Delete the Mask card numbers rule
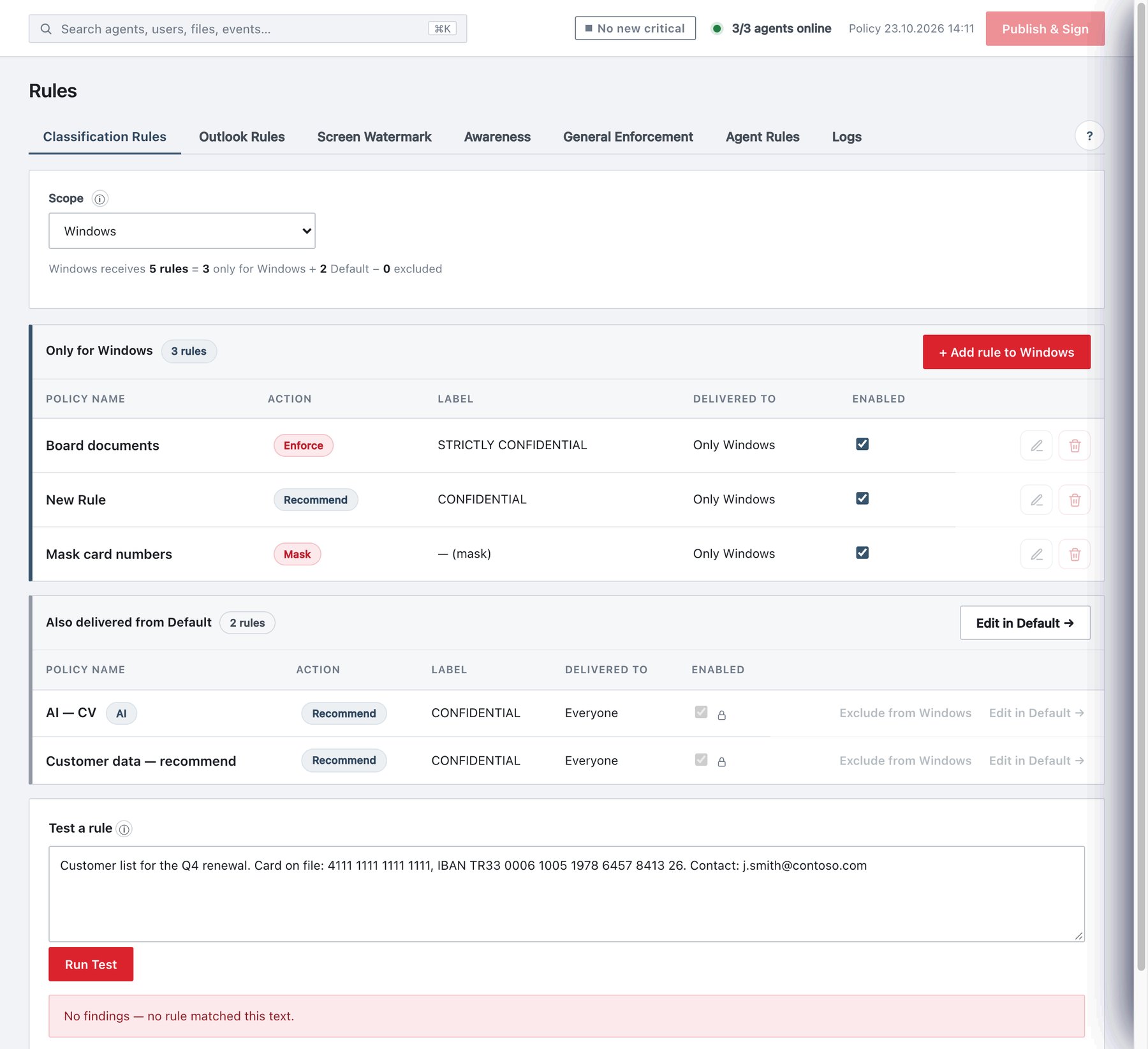The image size is (1148, 1049). (1075, 554)
